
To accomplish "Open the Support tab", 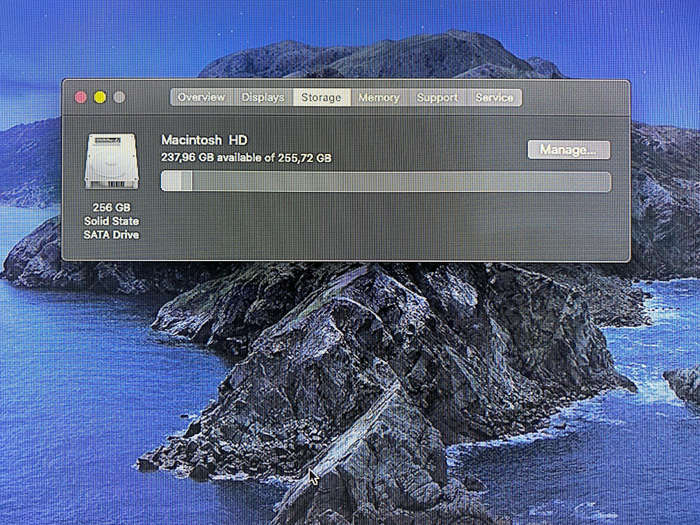I will click(437, 97).
